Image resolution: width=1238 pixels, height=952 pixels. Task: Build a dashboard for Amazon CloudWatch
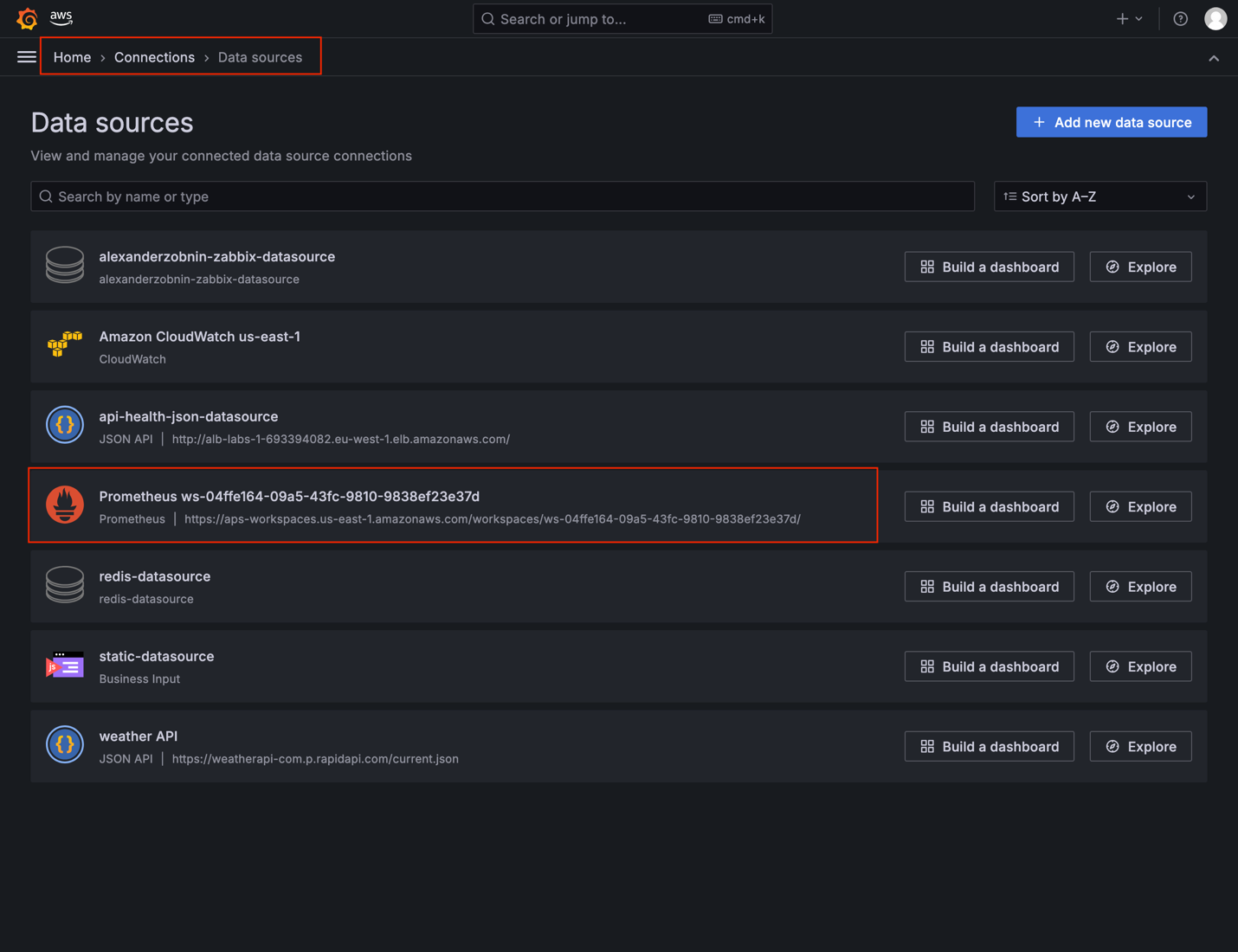989,346
